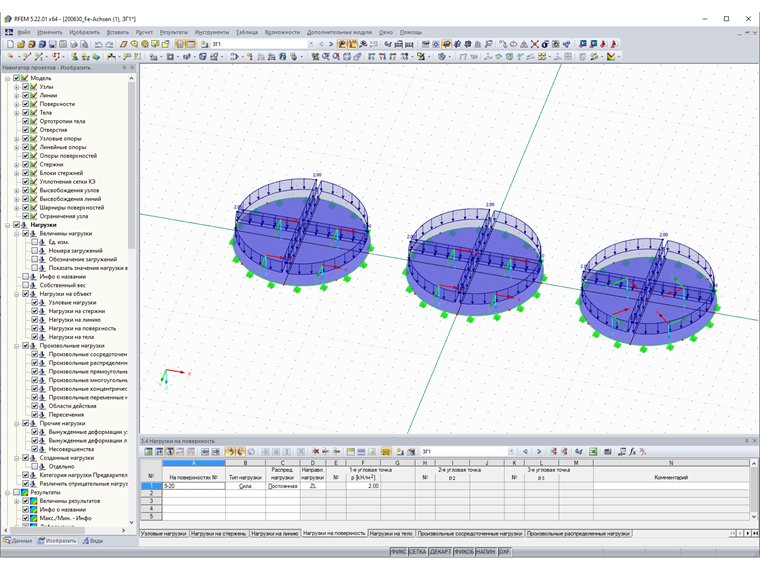Open the Расчет menu

(144, 32)
